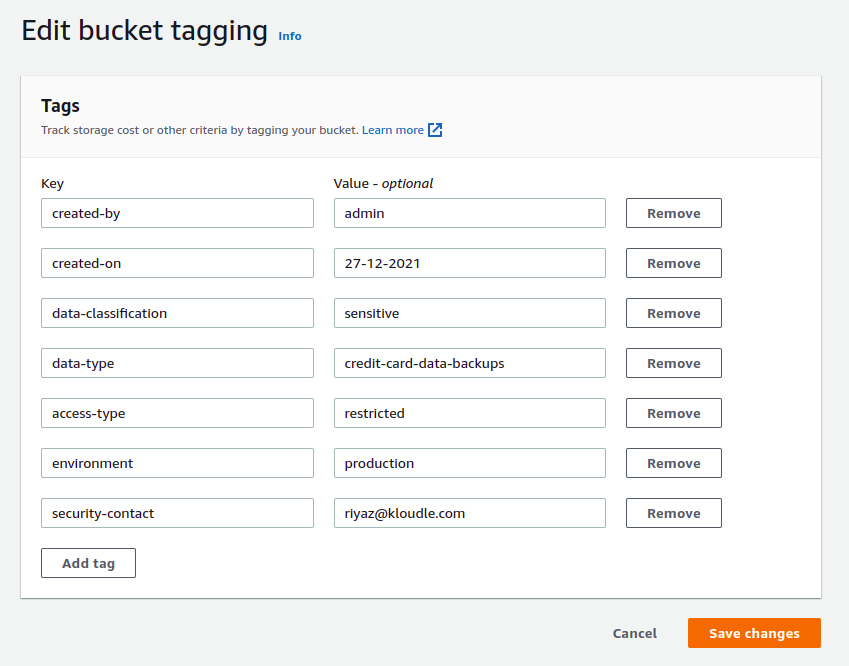The image size is (849, 666).
Task: Select the 27-12-2021 value field
Action: click(x=469, y=263)
